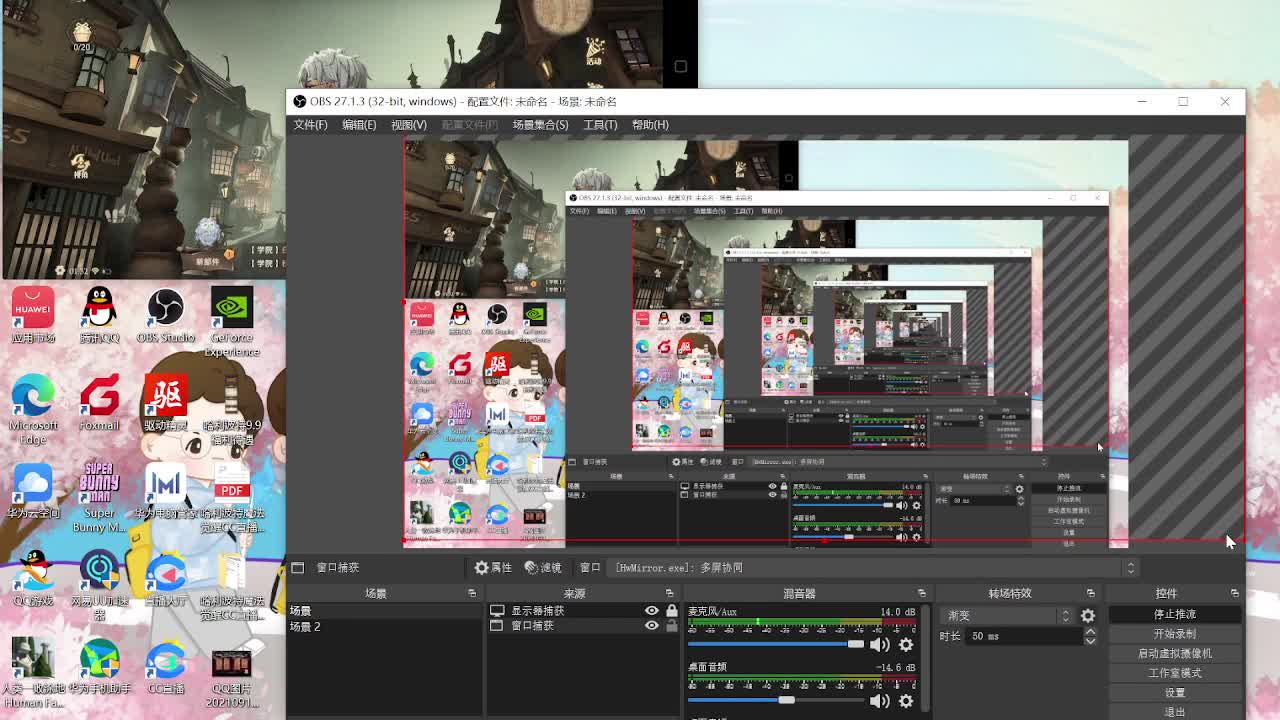Open the OBS Studio desktop shortcut
This screenshot has width=1280, height=720.
[165, 314]
